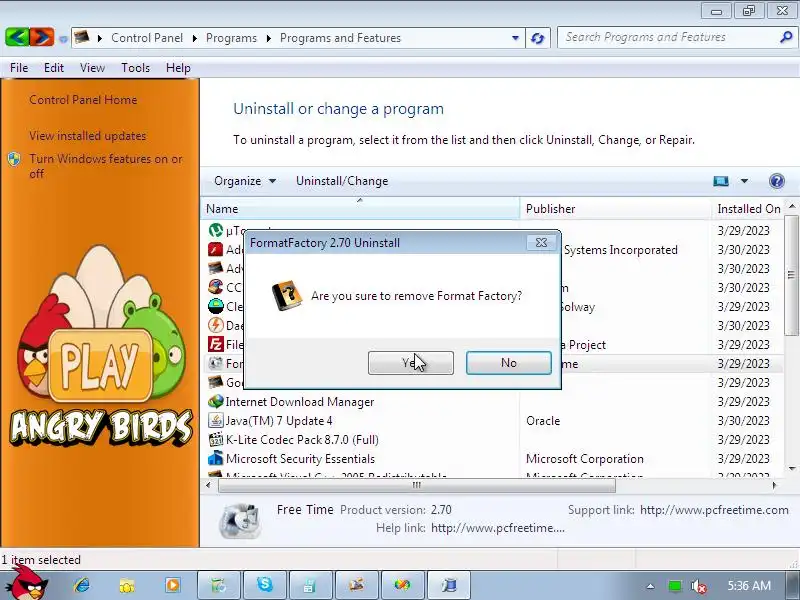Open the Edit menu

tap(54, 68)
